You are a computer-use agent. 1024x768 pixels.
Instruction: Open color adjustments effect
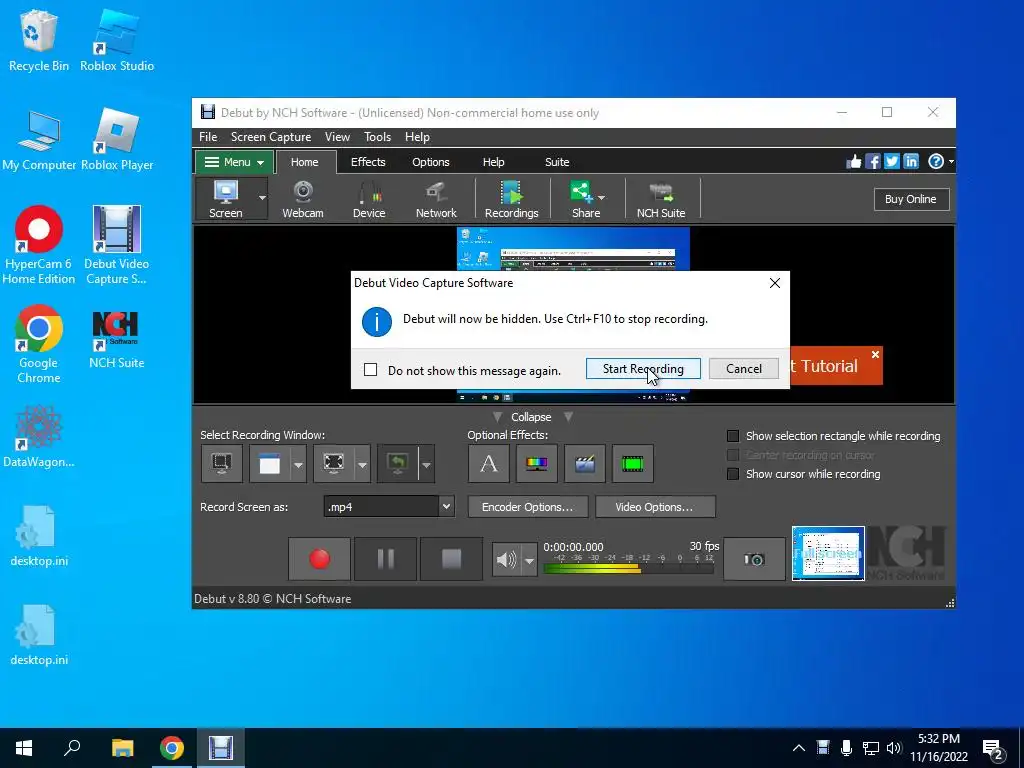click(537, 464)
